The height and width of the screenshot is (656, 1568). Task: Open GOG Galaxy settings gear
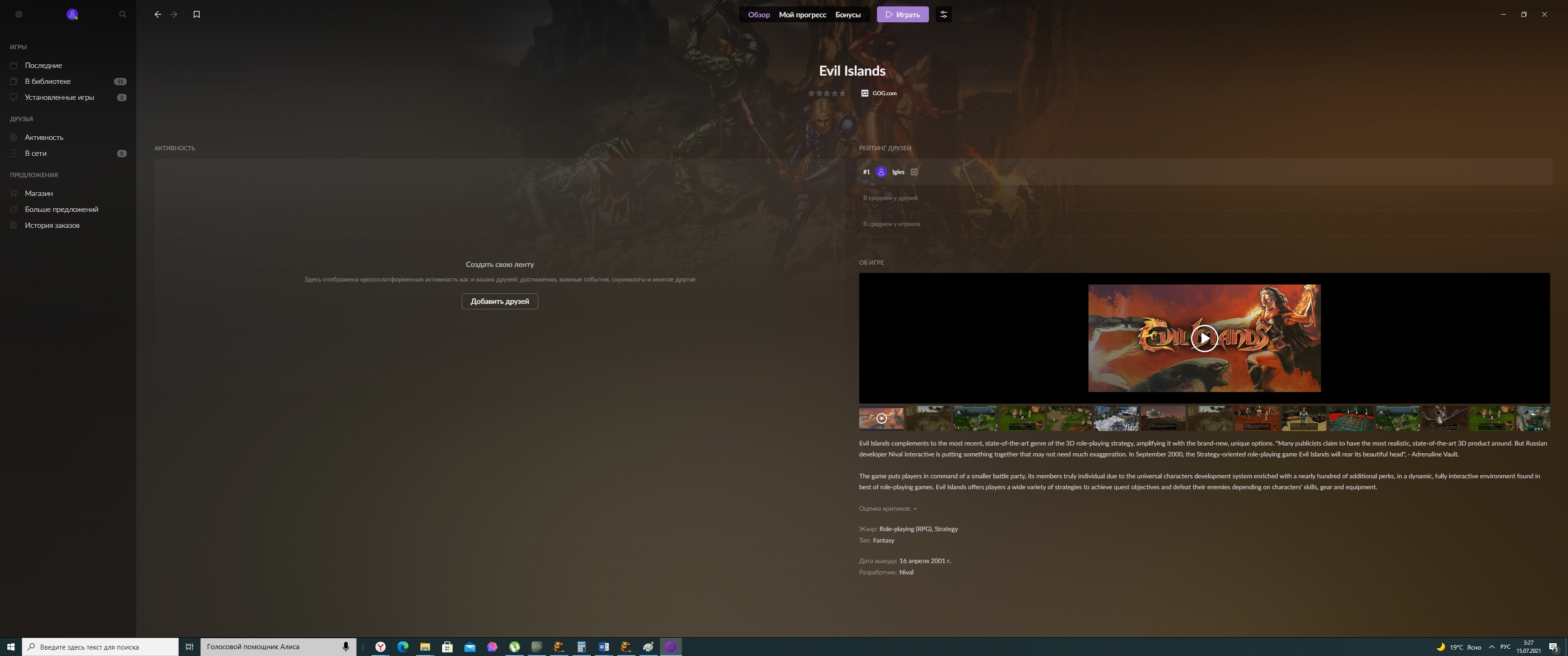19,15
